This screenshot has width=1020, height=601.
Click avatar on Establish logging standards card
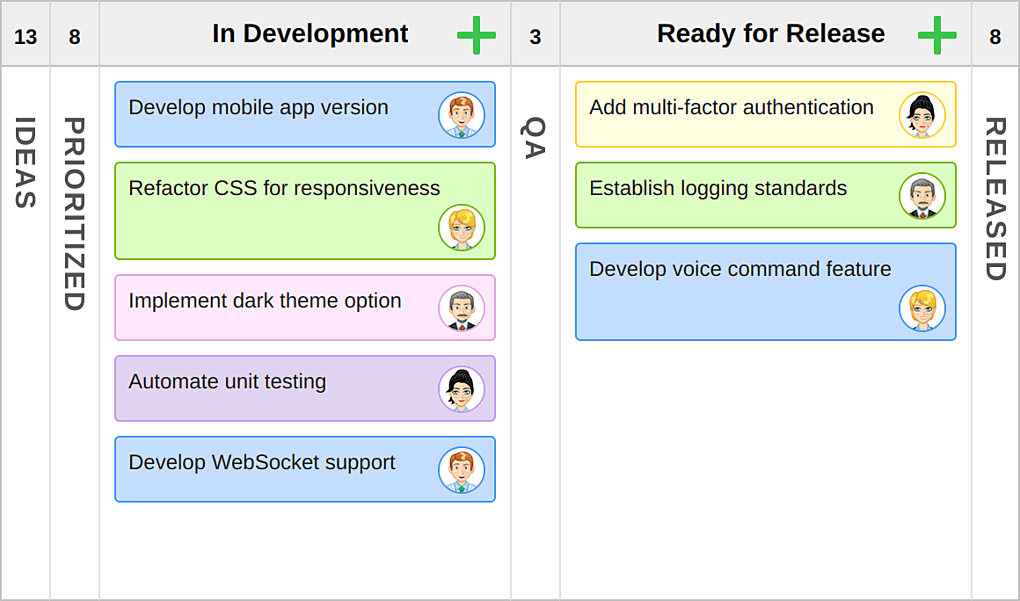922,196
